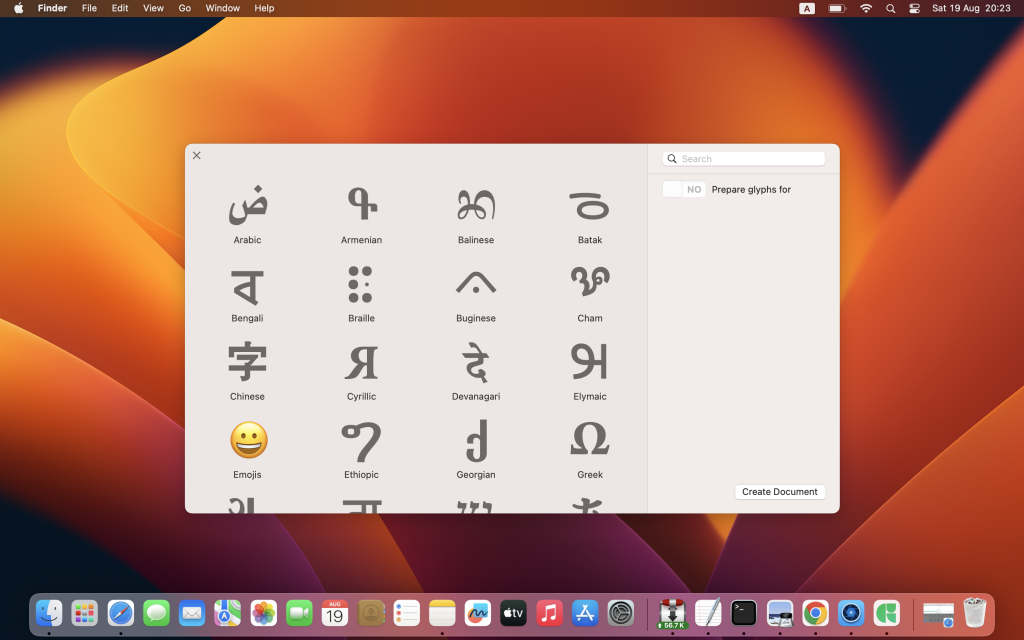Launch Safari from the Dock
The height and width of the screenshot is (640, 1024).
coord(121,613)
